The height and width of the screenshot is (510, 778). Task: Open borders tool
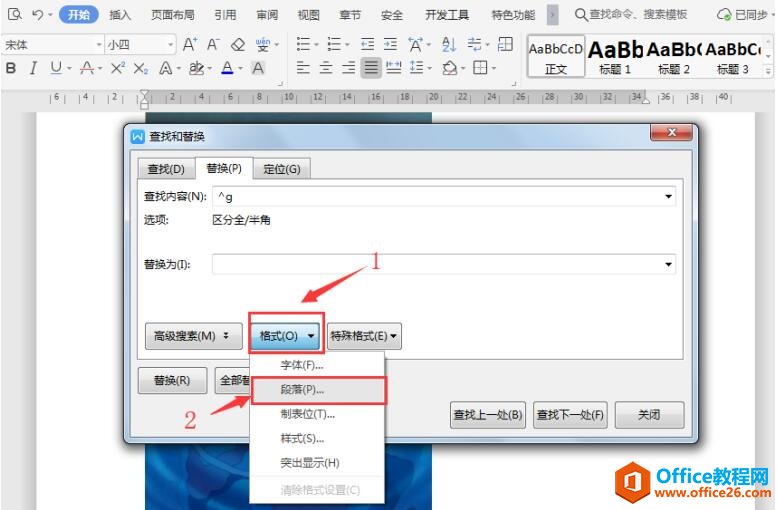click(480, 67)
